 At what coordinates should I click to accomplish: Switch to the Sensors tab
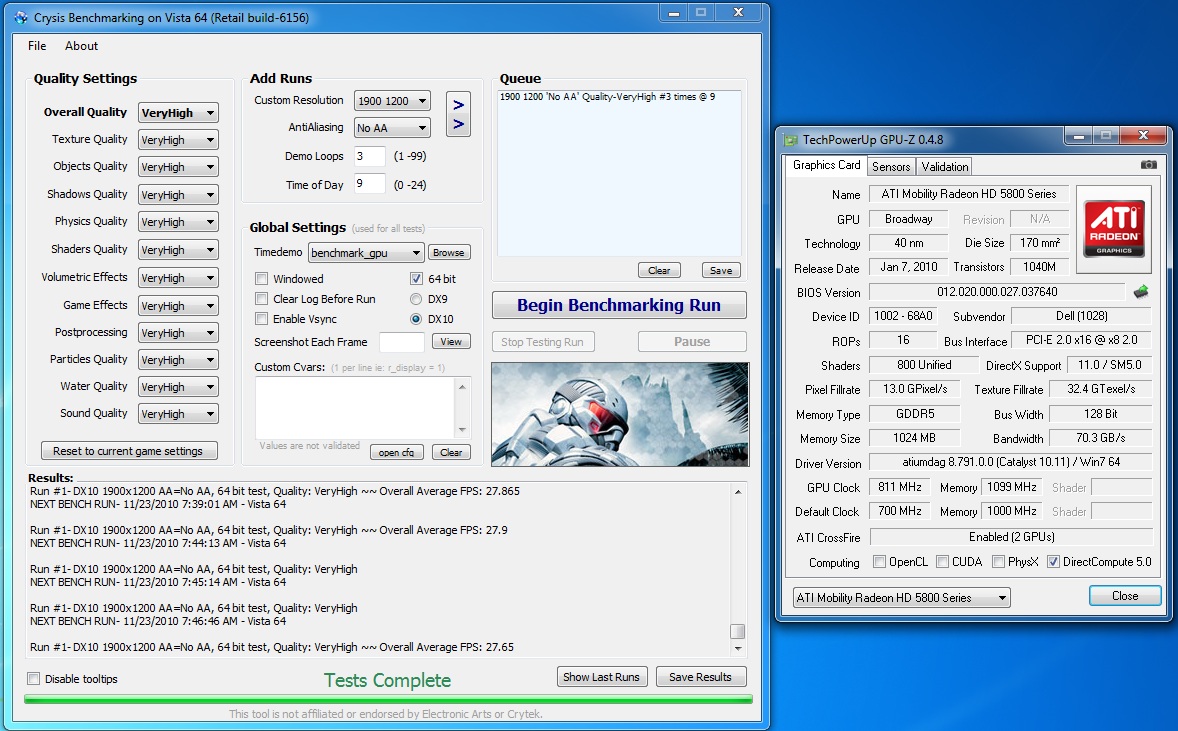click(x=890, y=166)
